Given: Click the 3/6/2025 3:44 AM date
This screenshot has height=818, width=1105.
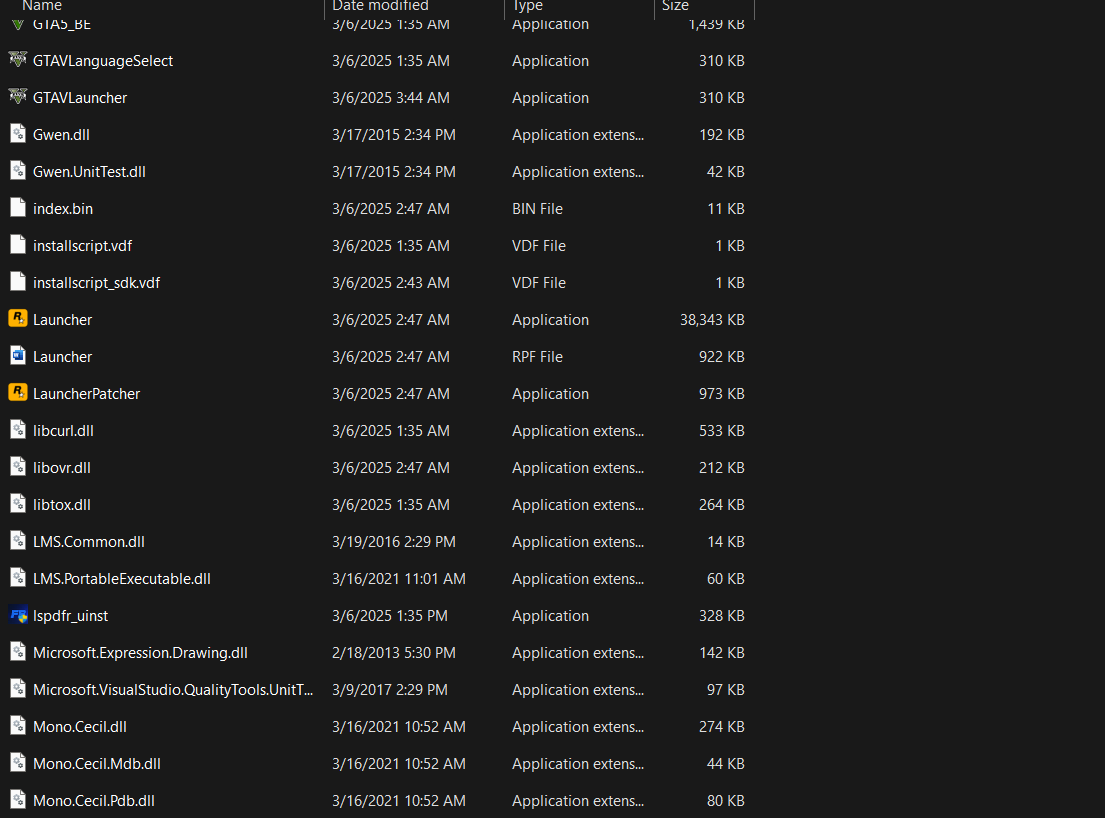Looking at the screenshot, I should point(391,98).
